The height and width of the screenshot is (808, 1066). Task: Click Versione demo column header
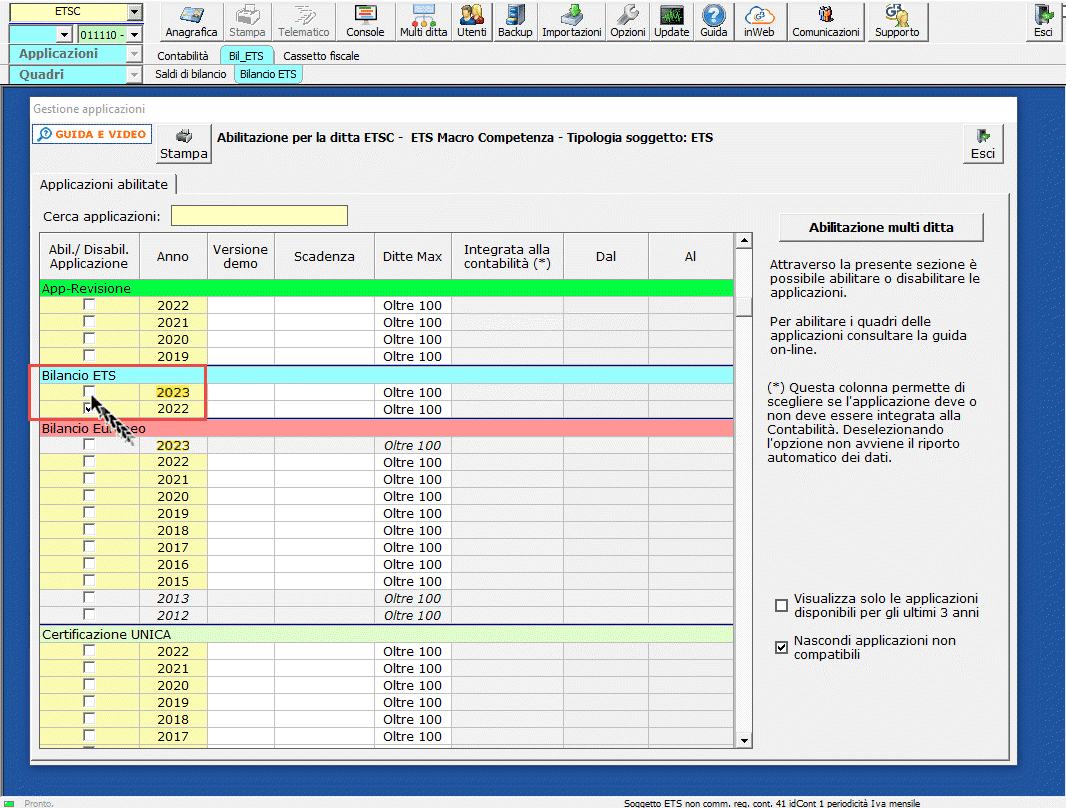point(241,256)
